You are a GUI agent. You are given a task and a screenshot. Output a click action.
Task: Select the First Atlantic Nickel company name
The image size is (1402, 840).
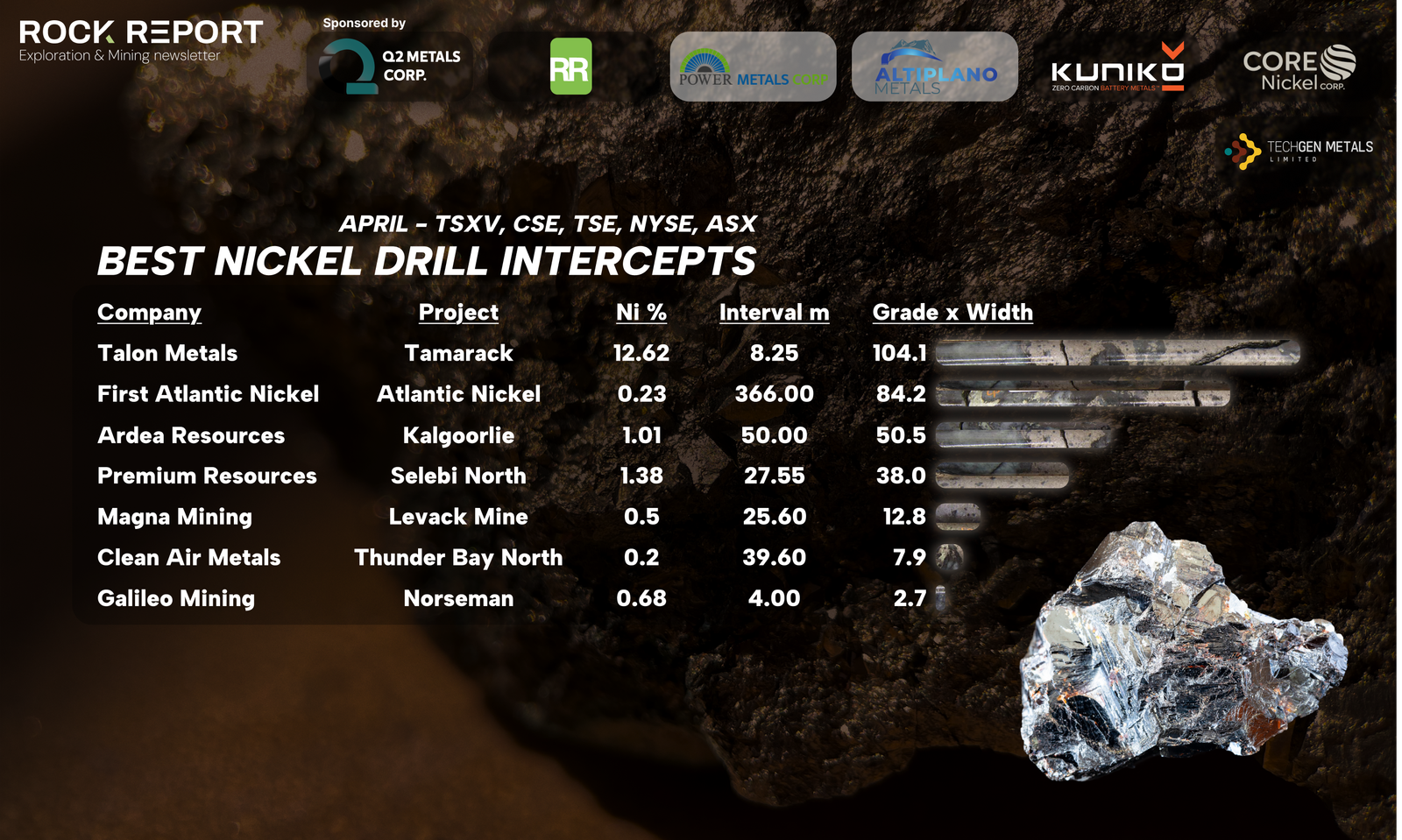click(208, 394)
